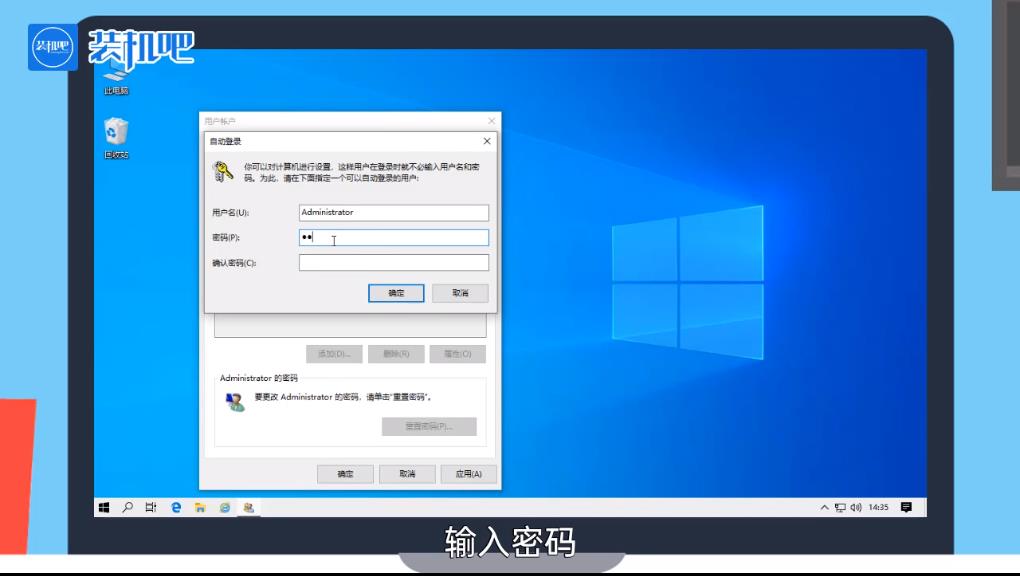Screen dimensions: 1020x576
Task: Confirm auto-login with 确定 button
Action: click(x=396, y=293)
